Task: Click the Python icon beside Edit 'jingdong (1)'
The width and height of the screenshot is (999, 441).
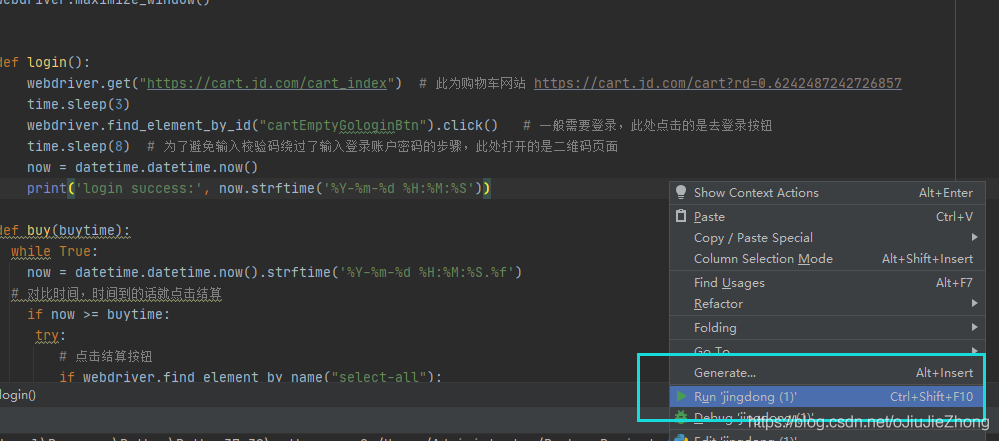Action: (x=681, y=437)
